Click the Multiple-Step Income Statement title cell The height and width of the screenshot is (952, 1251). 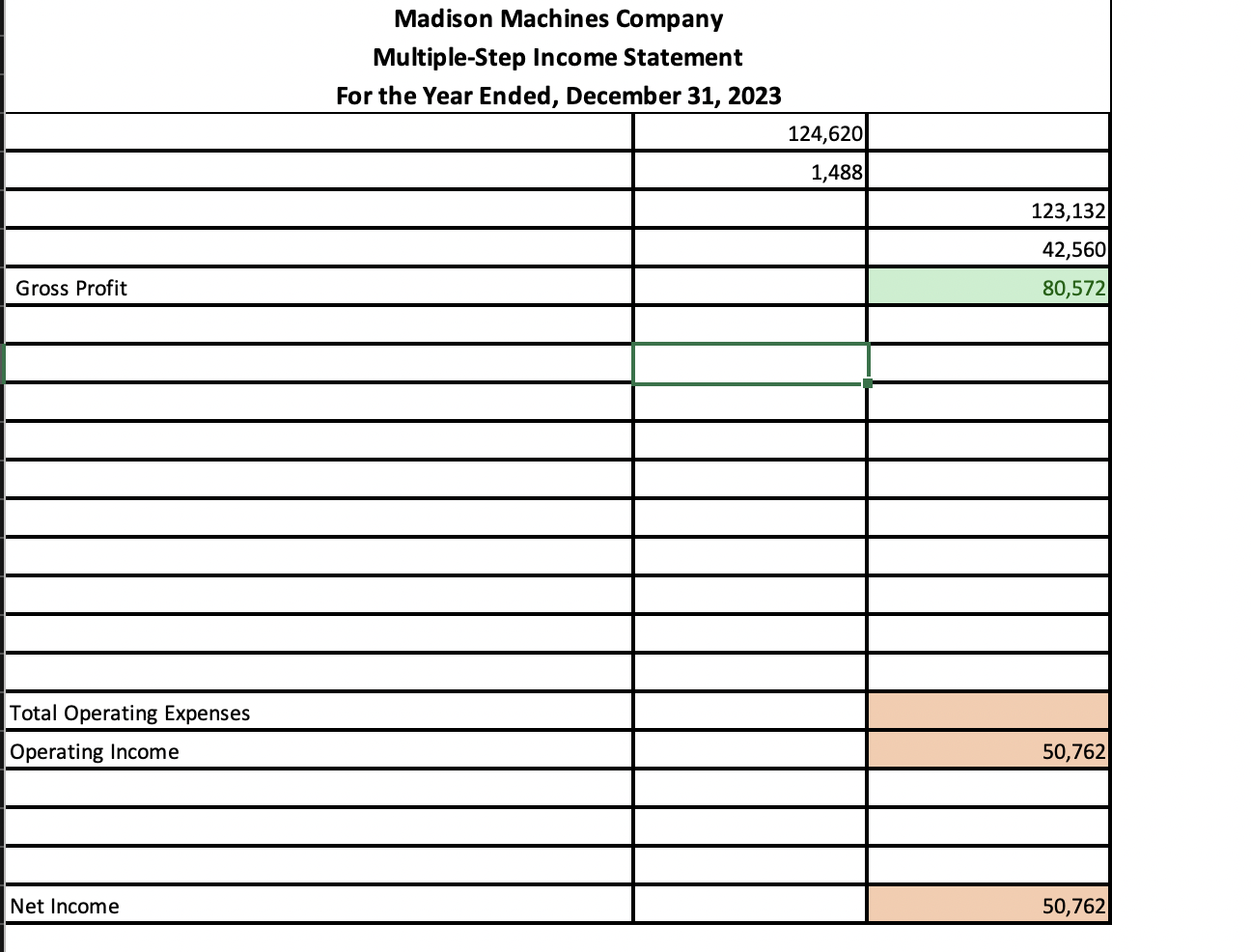coord(558,57)
